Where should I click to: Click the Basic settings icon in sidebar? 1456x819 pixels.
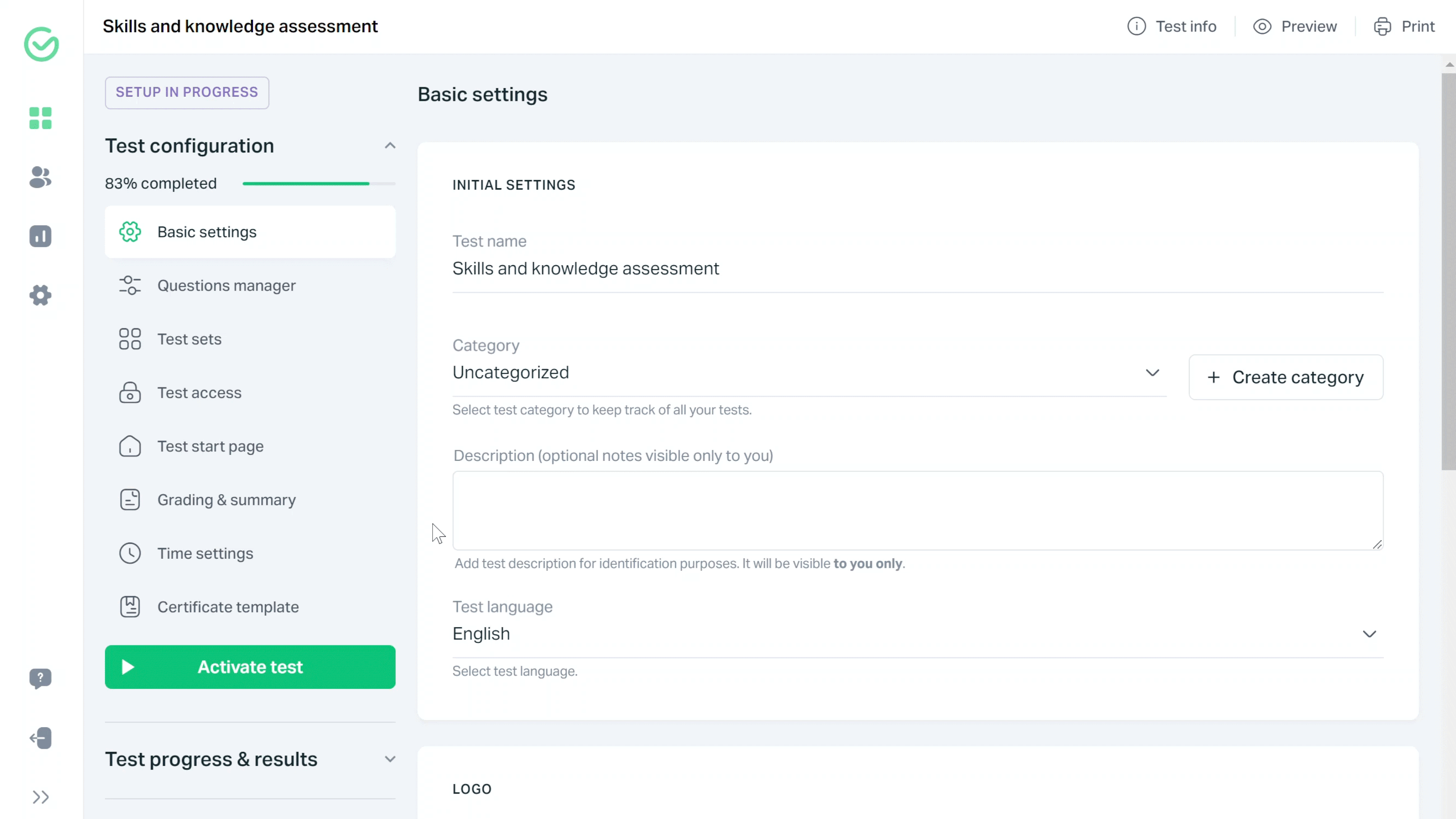click(130, 232)
